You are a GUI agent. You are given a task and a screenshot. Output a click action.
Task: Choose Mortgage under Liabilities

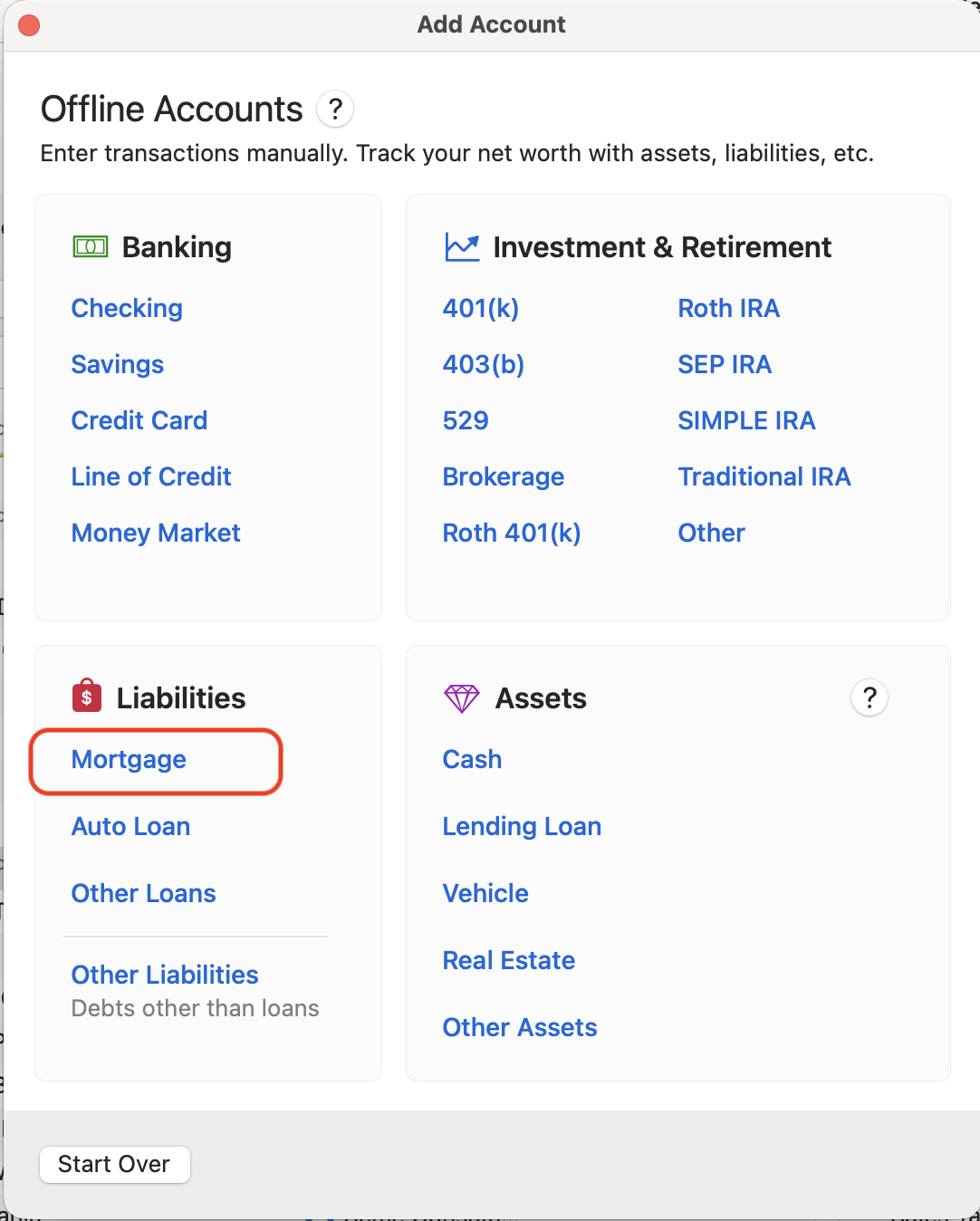(129, 759)
